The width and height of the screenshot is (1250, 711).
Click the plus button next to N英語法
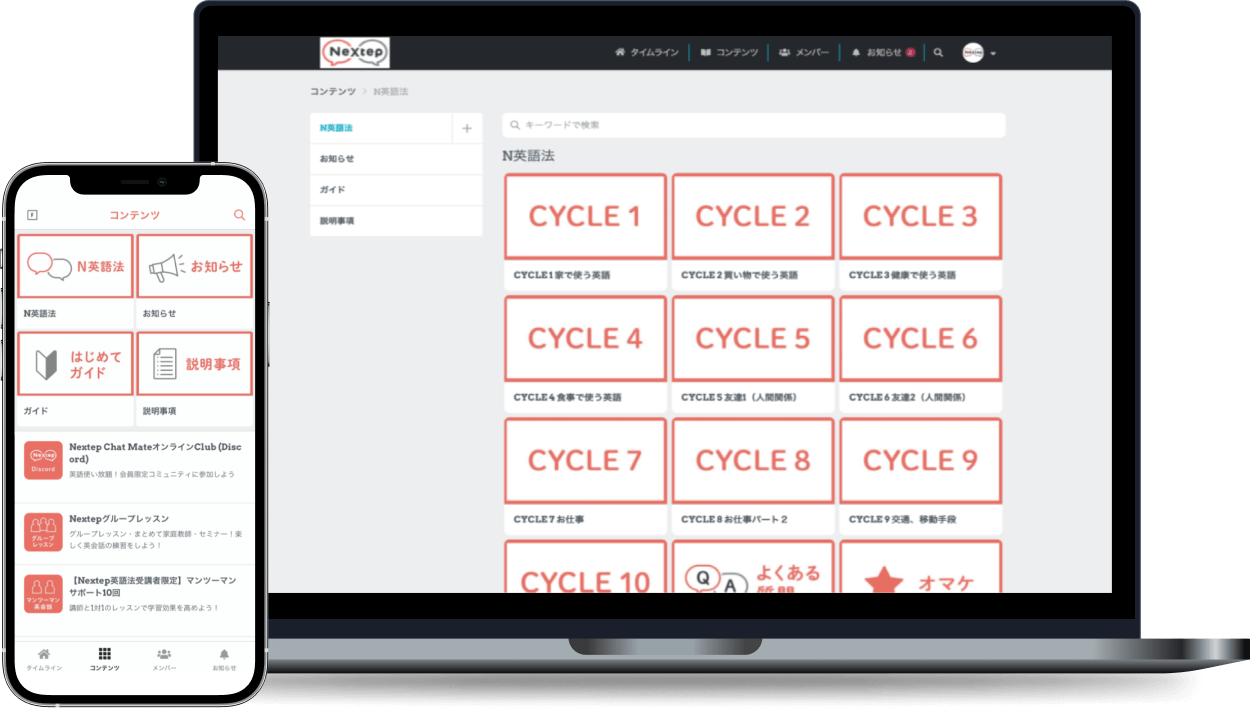point(466,128)
